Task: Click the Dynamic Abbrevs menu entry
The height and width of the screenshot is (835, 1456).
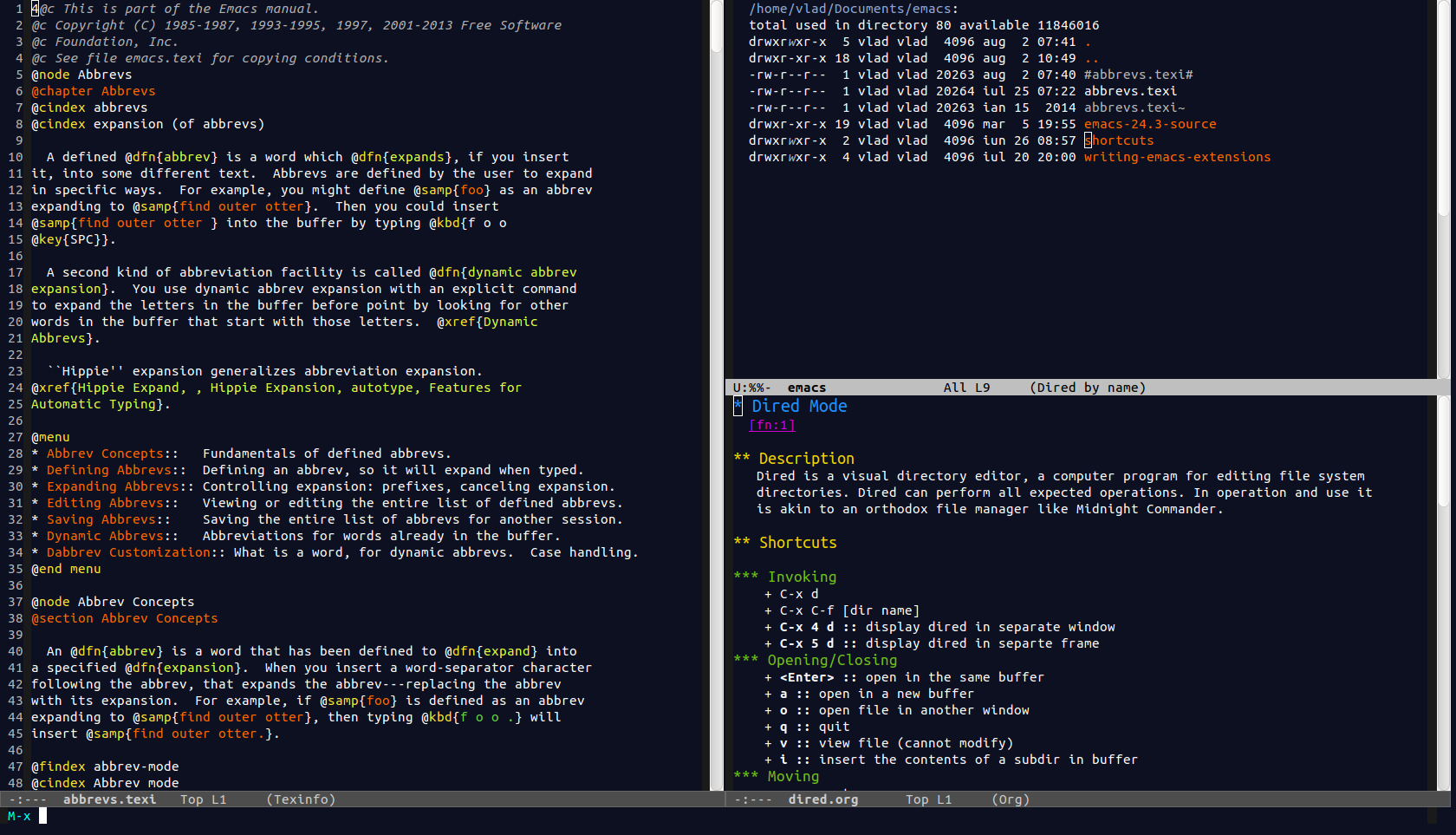Action: coord(105,536)
